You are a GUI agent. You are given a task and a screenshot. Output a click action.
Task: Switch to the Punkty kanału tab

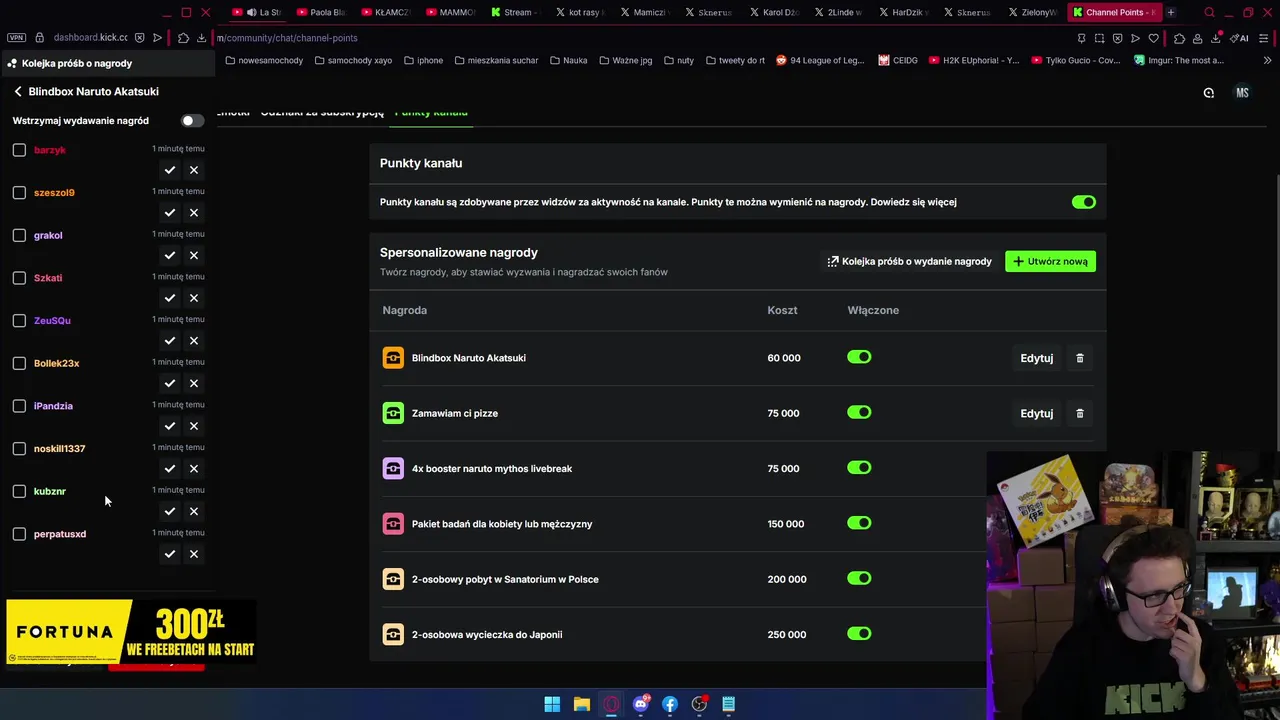(x=431, y=112)
